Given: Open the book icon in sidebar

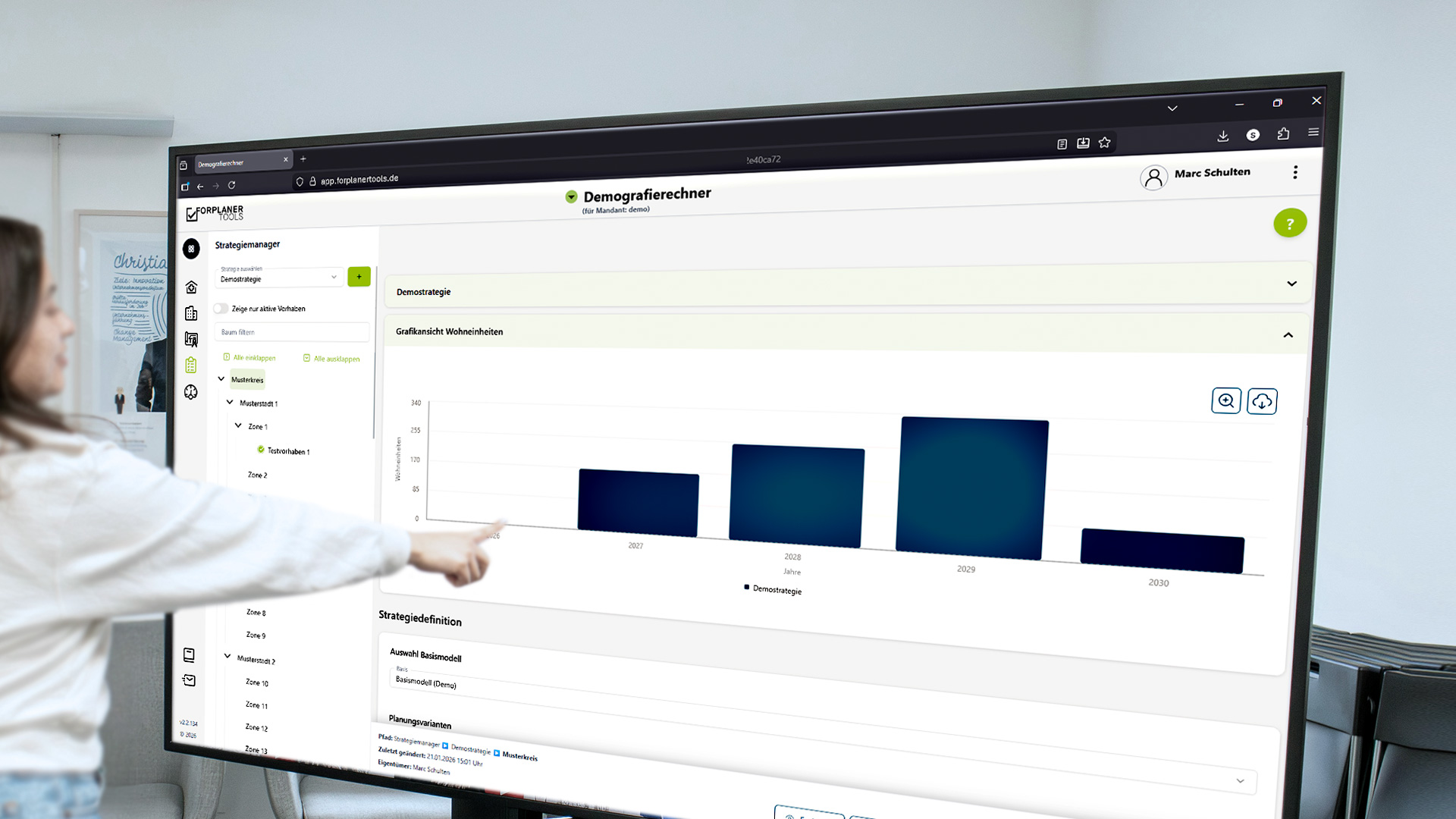Looking at the screenshot, I should [189, 654].
